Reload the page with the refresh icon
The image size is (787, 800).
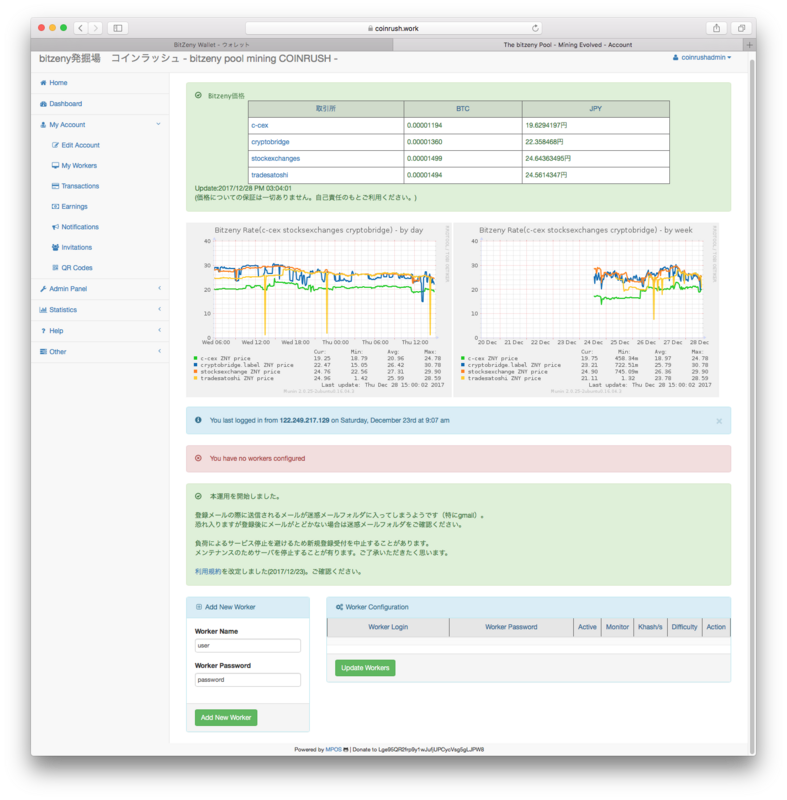pyautogui.click(x=535, y=28)
